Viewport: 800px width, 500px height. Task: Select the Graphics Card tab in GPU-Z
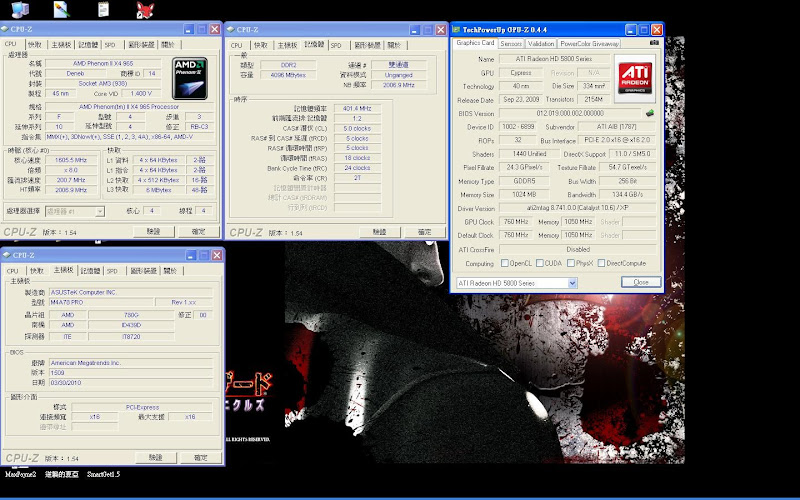click(x=475, y=43)
